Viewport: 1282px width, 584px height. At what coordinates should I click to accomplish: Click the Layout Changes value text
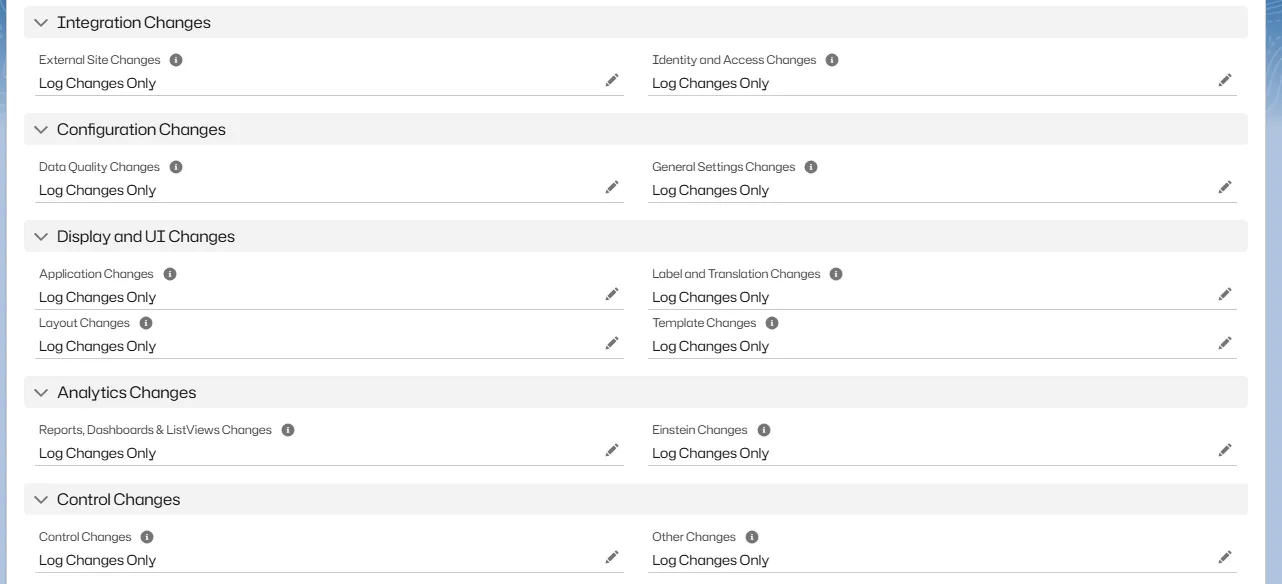(97, 346)
